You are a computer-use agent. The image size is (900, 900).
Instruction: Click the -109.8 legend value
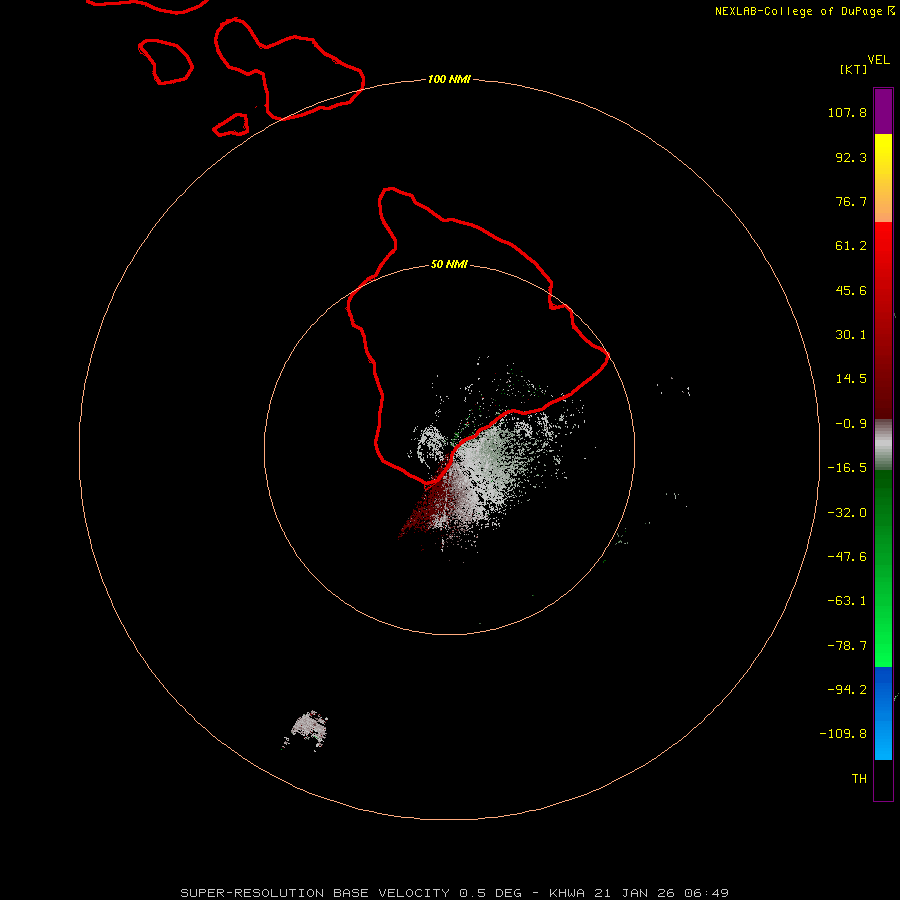click(x=843, y=734)
